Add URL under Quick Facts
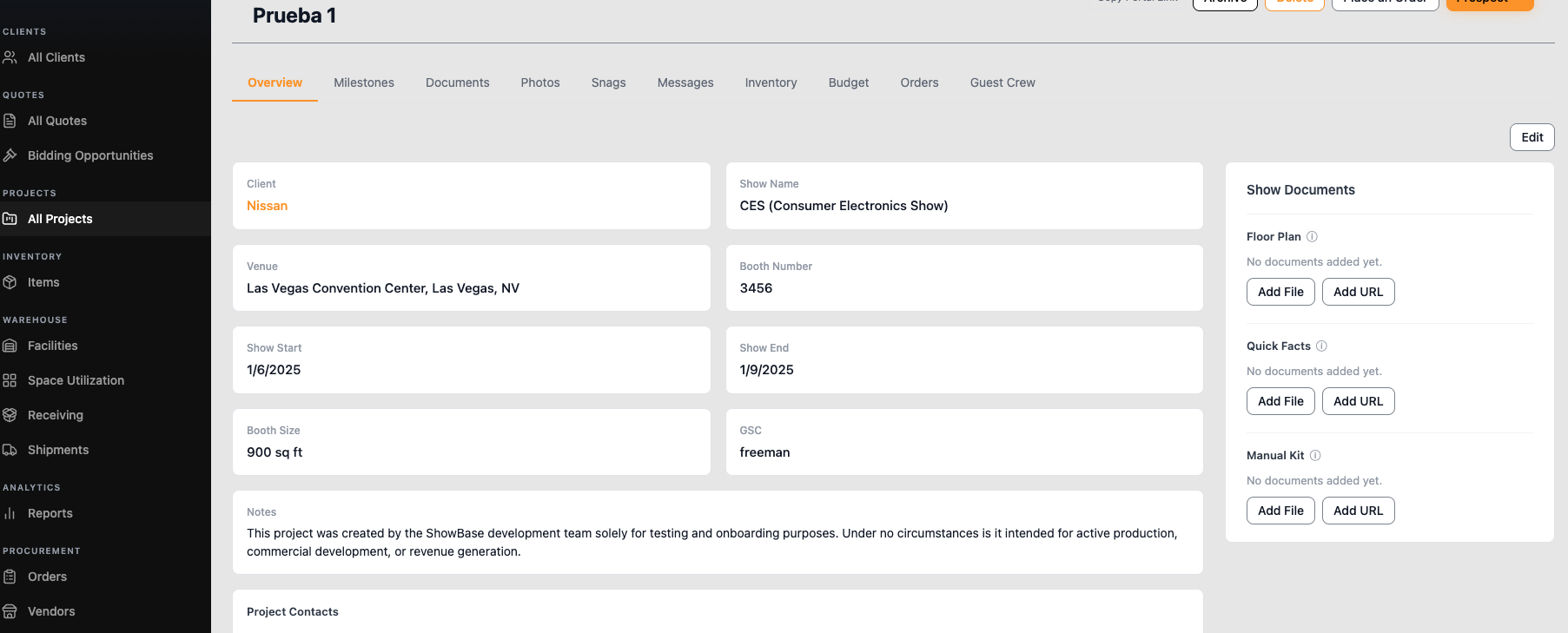Viewport: 1568px width, 633px height. tap(1359, 401)
